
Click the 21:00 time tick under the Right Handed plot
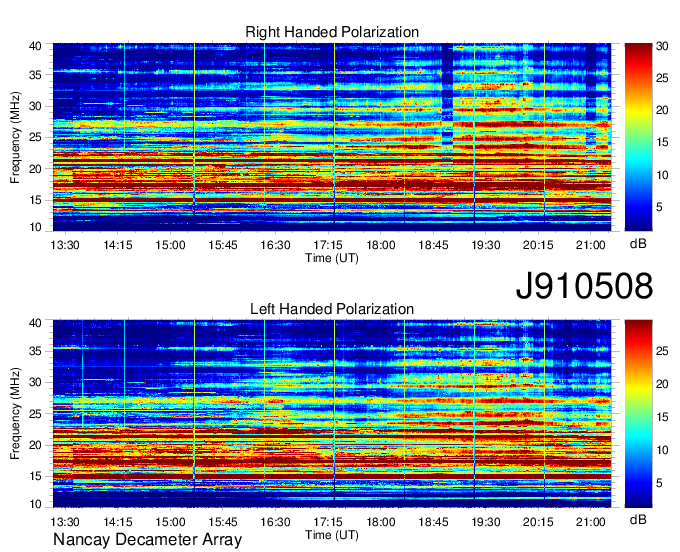(x=591, y=245)
